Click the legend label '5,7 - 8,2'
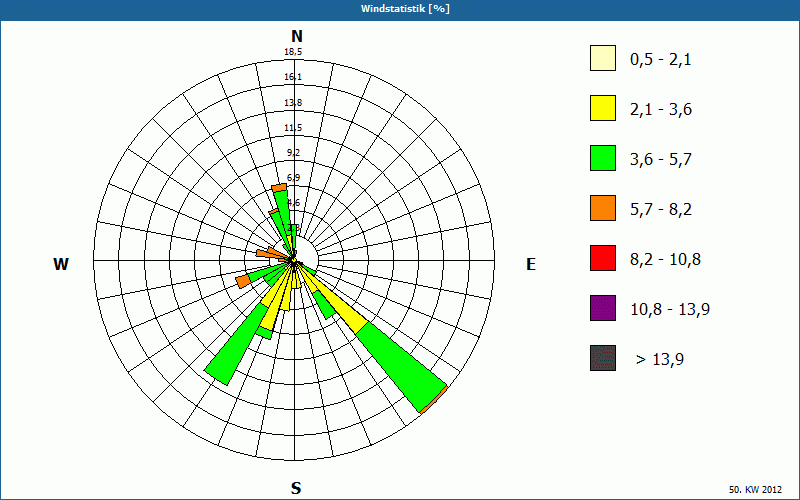Viewport: 800px width, 500px height. [661, 210]
